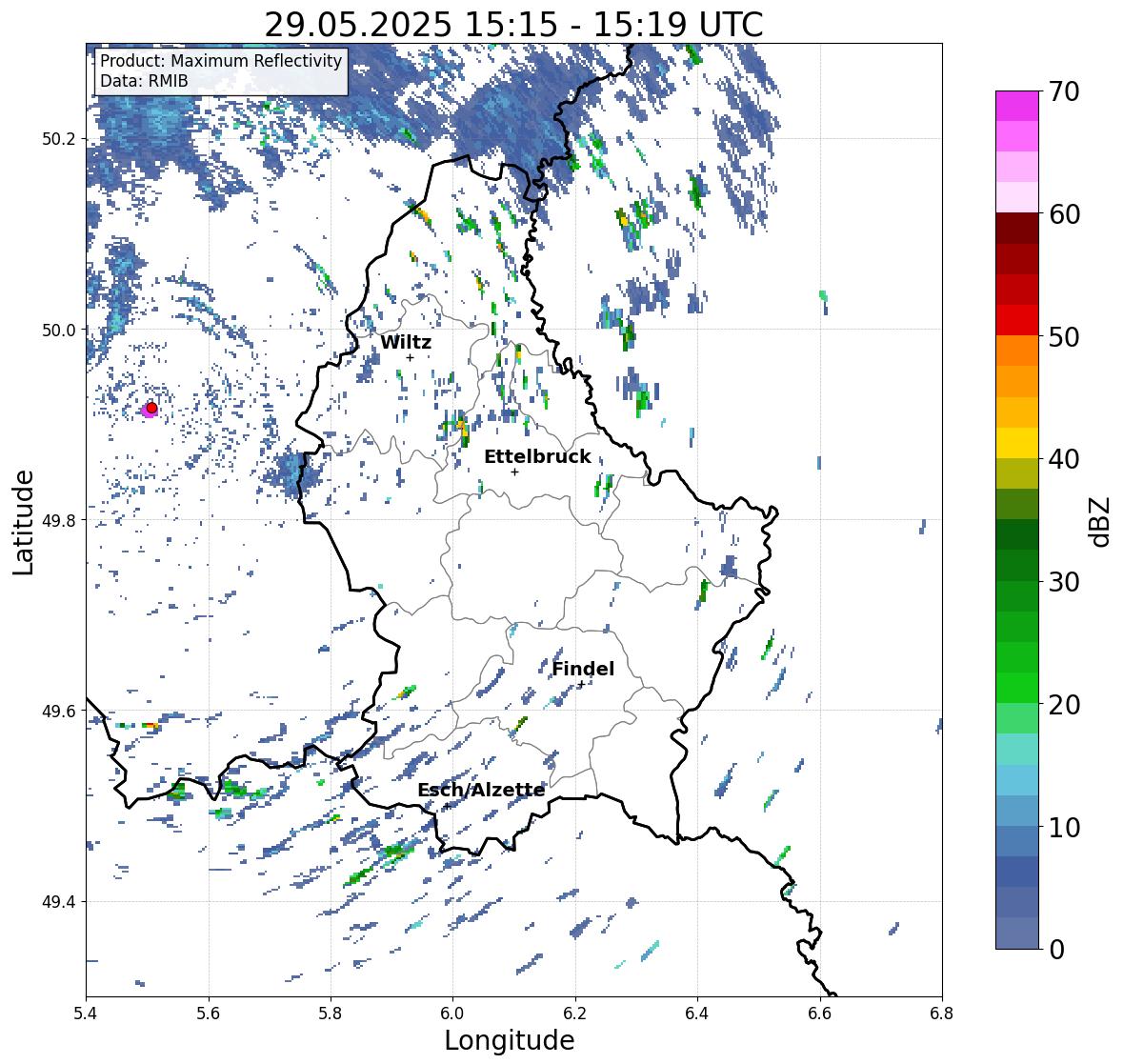
Task: Pick the orange colorbar segment below 50
Action: [x=1017, y=351]
